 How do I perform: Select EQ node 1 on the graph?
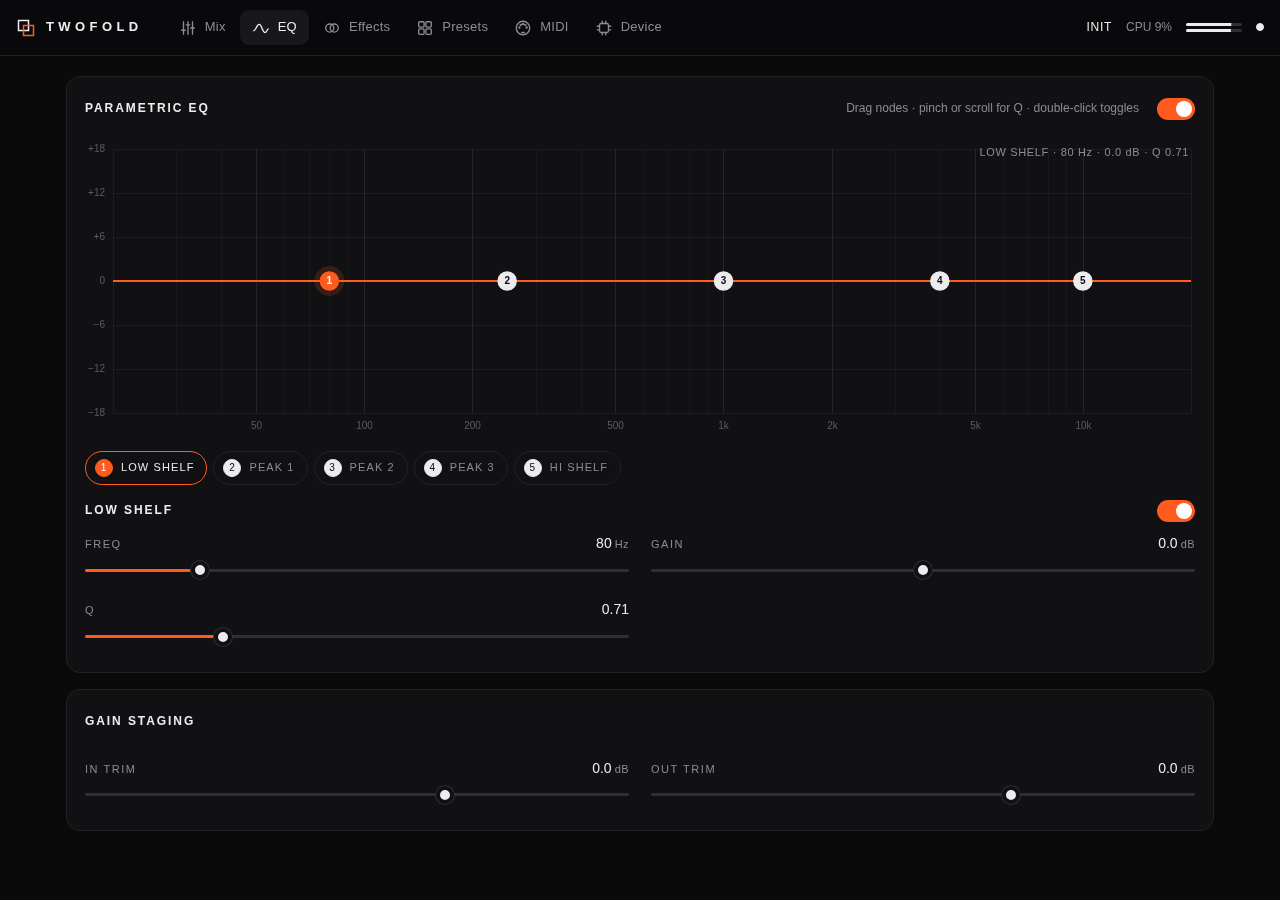coord(329,281)
